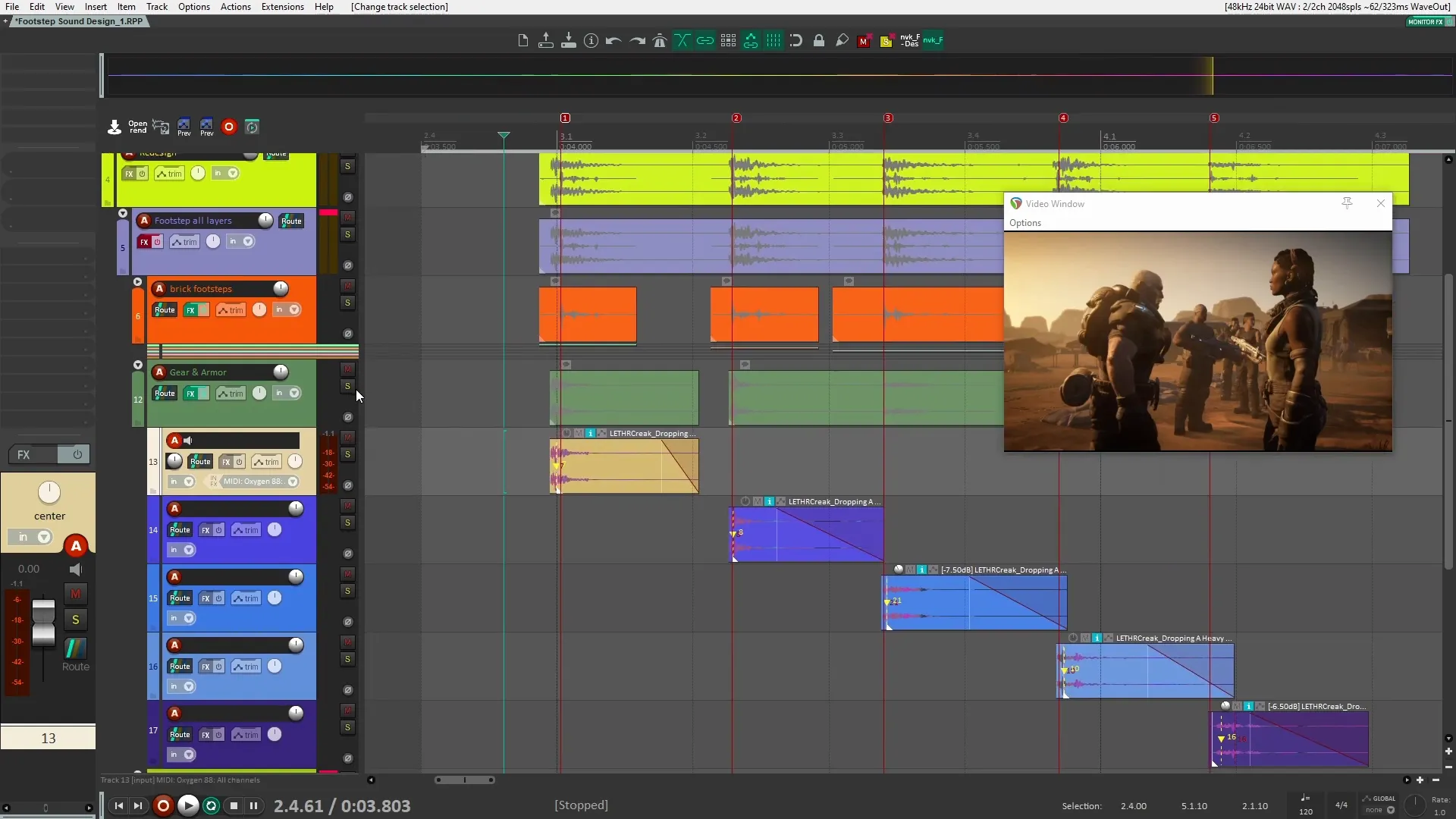The width and height of the screenshot is (1456, 819).
Task: Expand the brick footsteps folder
Action: (x=138, y=282)
